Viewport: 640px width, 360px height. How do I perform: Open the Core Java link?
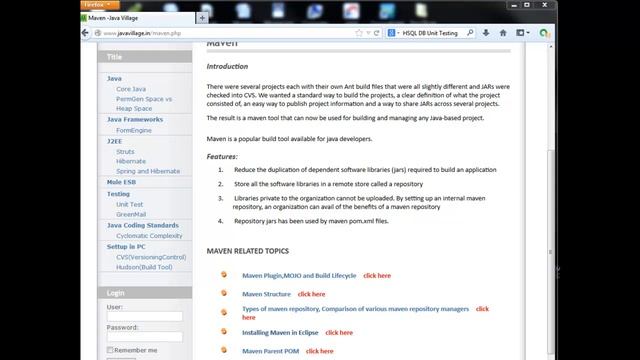point(131,89)
